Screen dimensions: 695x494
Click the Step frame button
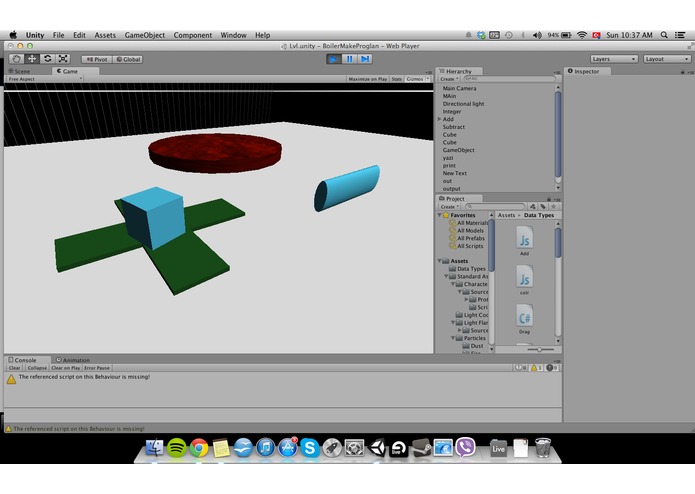(x=365, y=59)
